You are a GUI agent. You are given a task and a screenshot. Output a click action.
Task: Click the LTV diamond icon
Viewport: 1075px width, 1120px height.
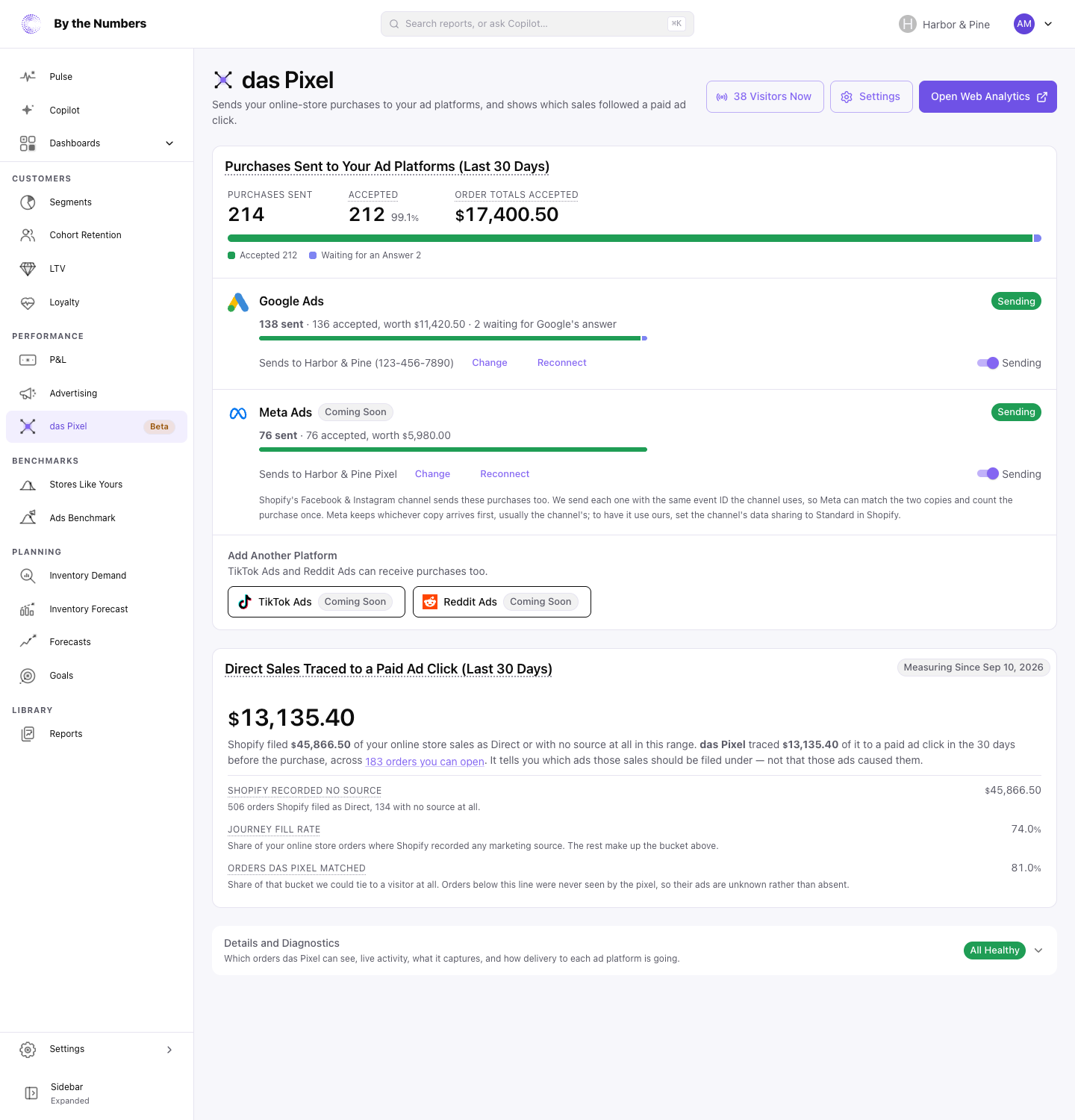(x=28, y=269)
